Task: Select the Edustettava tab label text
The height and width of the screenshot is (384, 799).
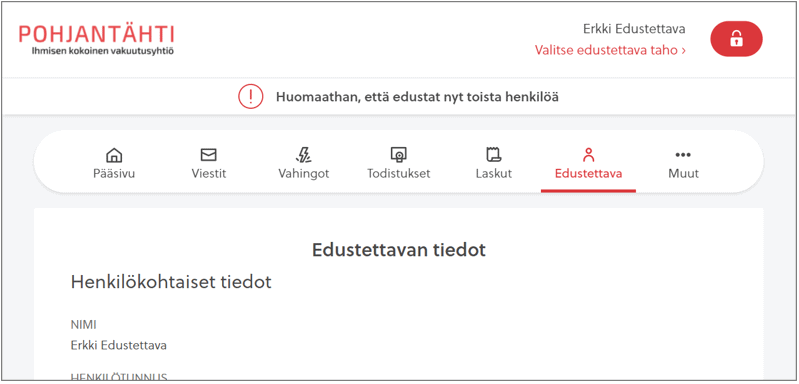Action: point(589,174)
